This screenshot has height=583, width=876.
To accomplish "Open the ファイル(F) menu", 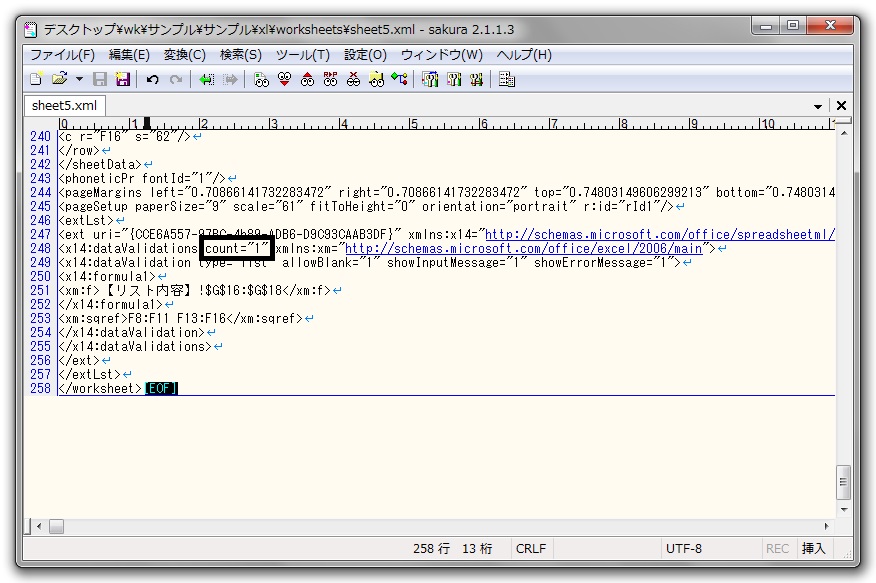I will (x=63, y=55).
